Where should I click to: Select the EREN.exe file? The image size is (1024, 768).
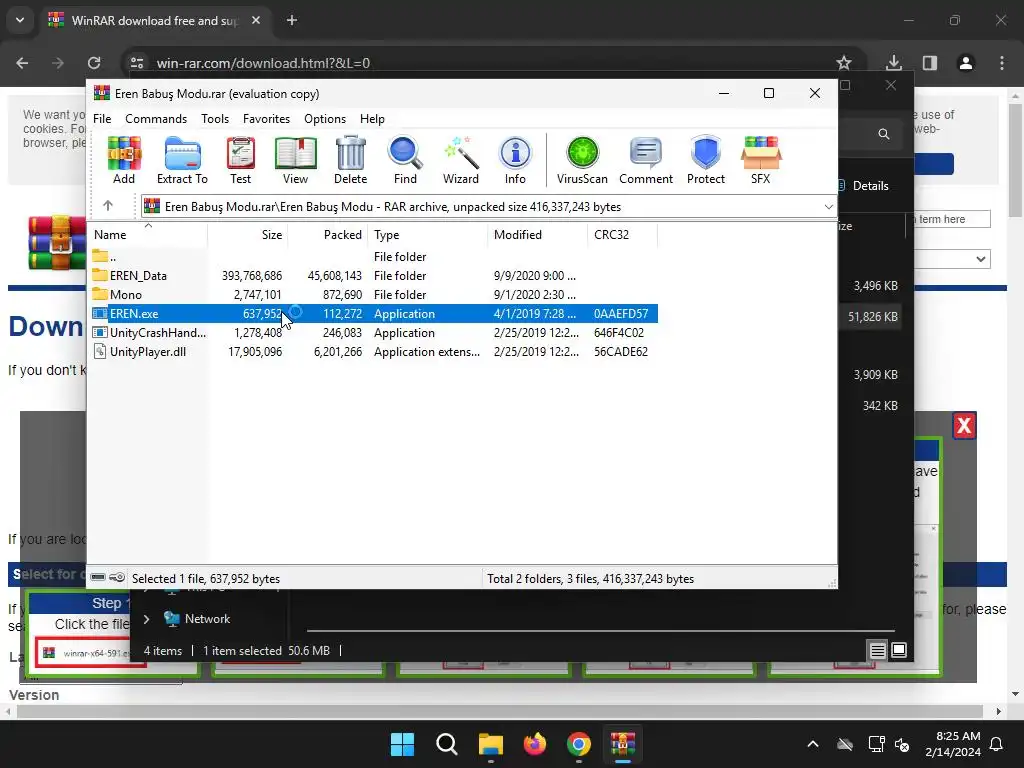pos(373,313)
